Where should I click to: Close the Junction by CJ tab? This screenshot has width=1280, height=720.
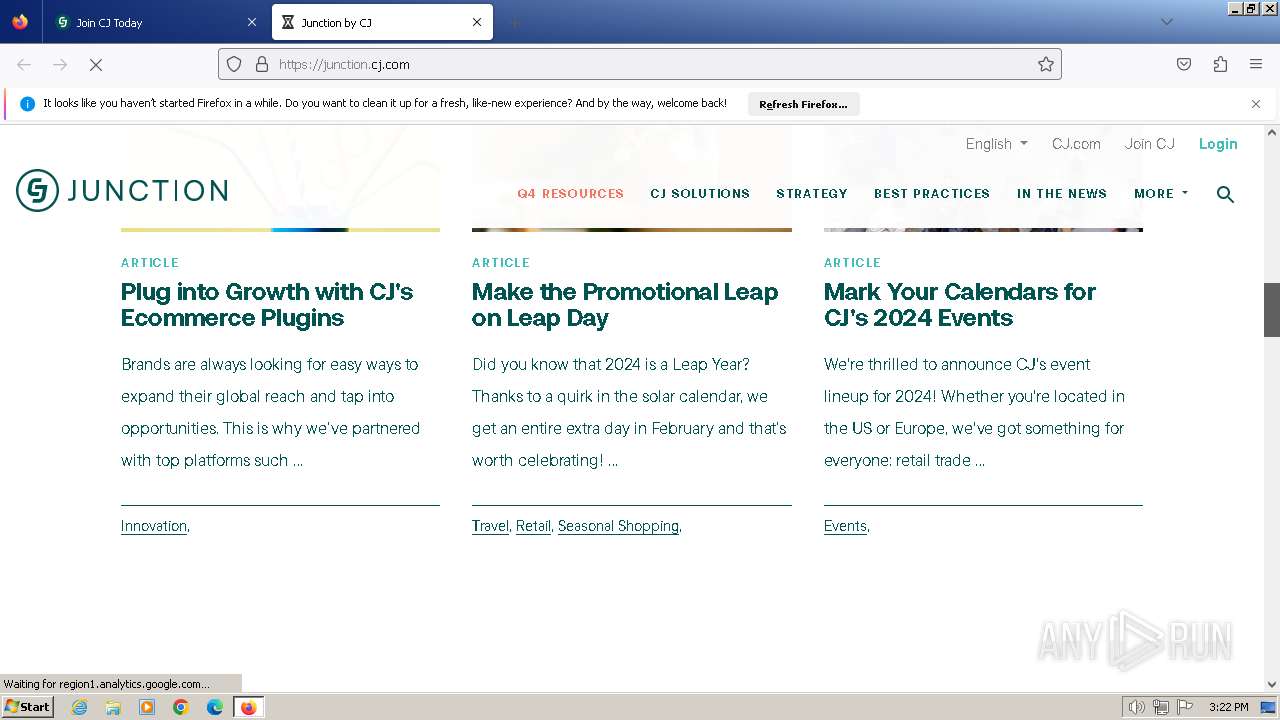coord(477,22)
